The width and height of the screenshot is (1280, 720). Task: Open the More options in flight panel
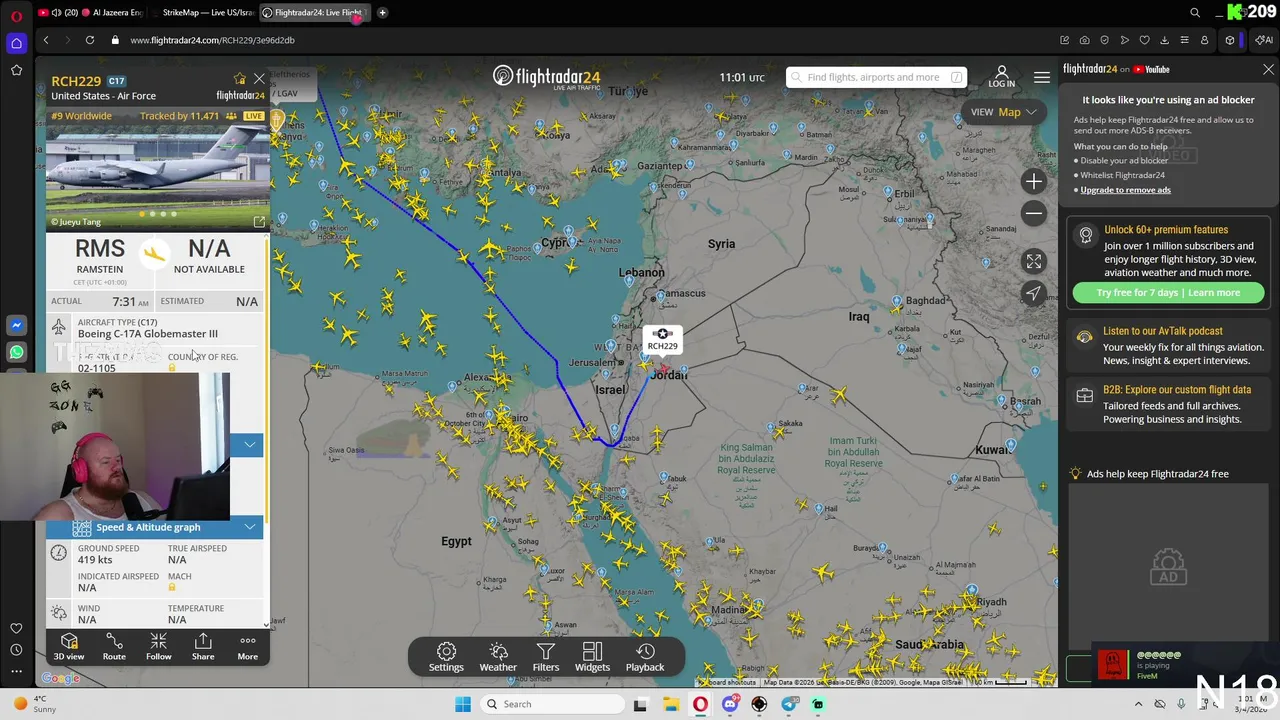coord(247,646)
